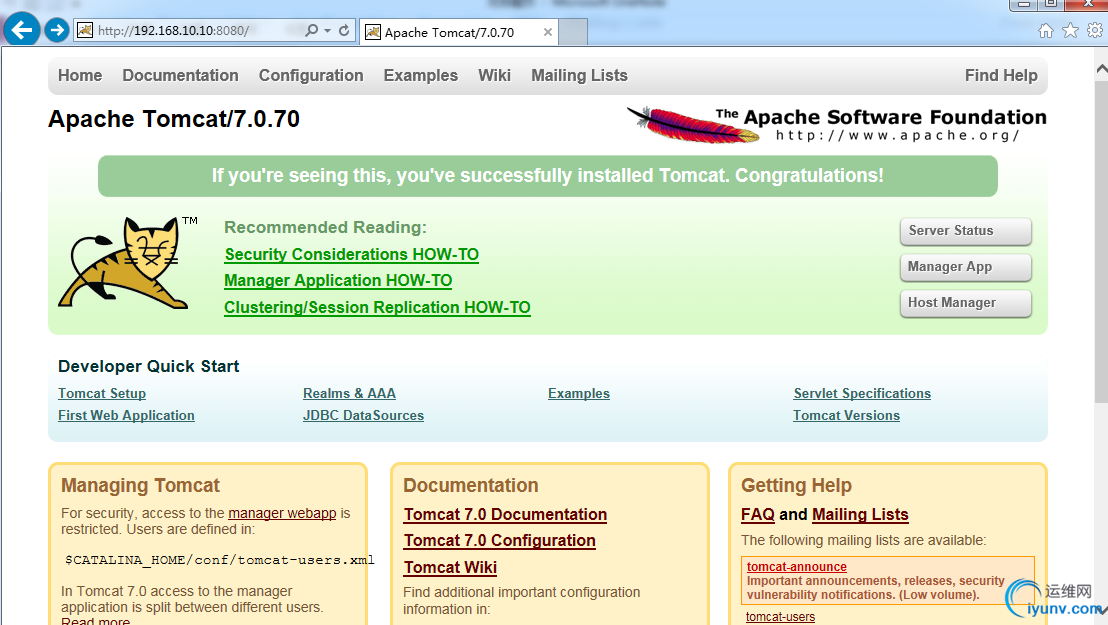Open First Web Application link
This screenshot has height=625, width=1108.
126,416
